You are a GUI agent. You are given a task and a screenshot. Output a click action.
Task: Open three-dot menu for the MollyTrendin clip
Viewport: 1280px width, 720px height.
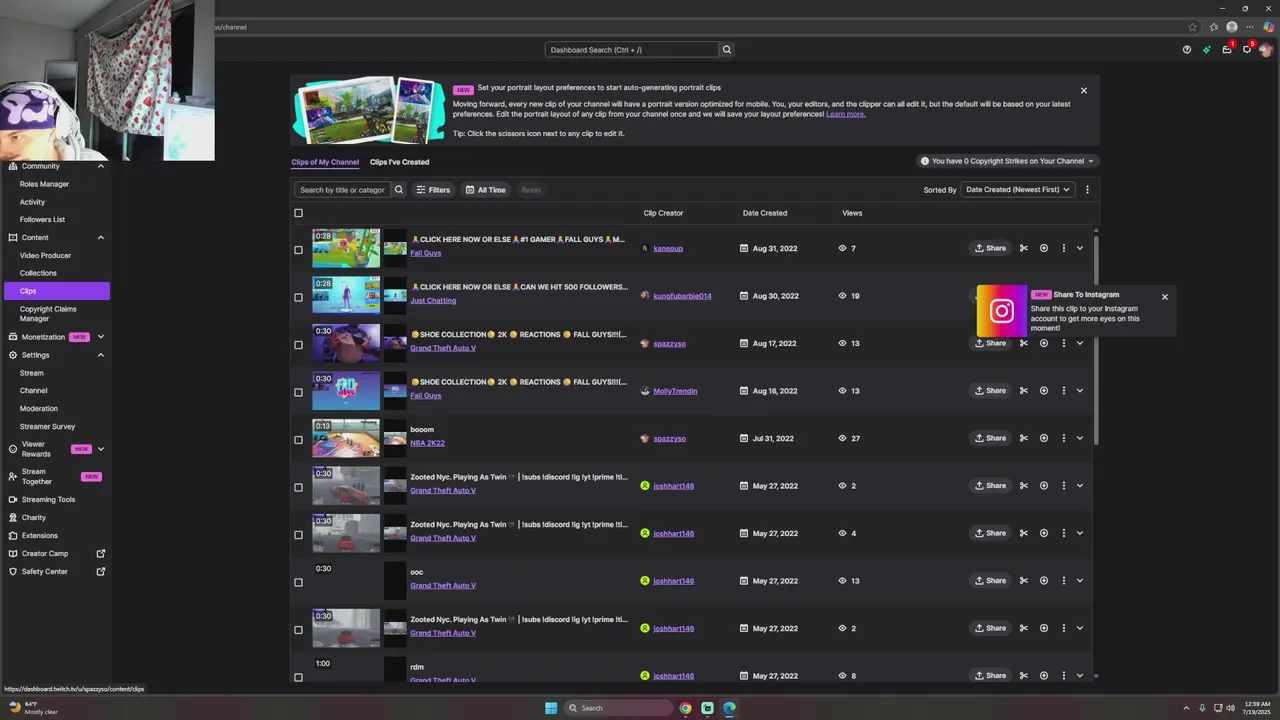[x=1064, y=391]
